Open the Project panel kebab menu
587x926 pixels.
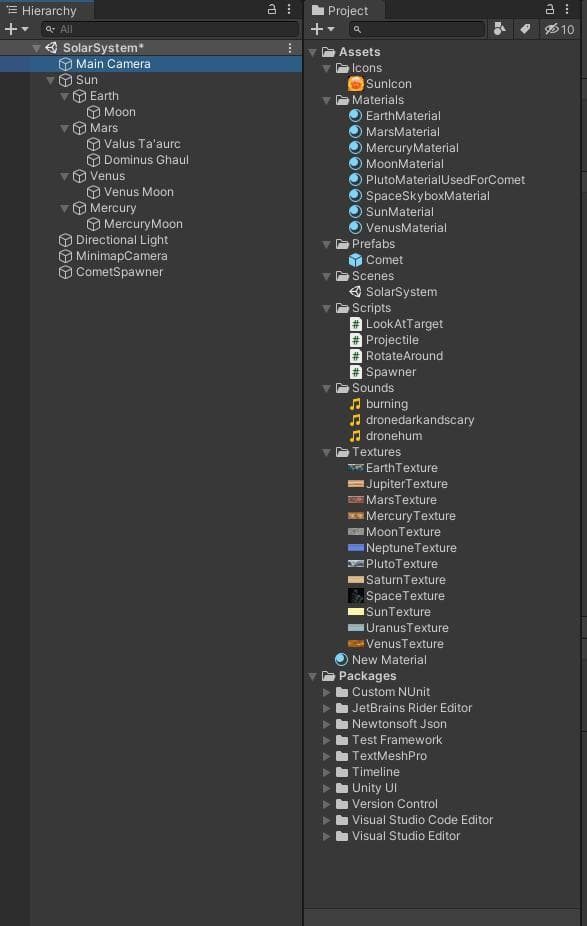(x=566, y=9)
